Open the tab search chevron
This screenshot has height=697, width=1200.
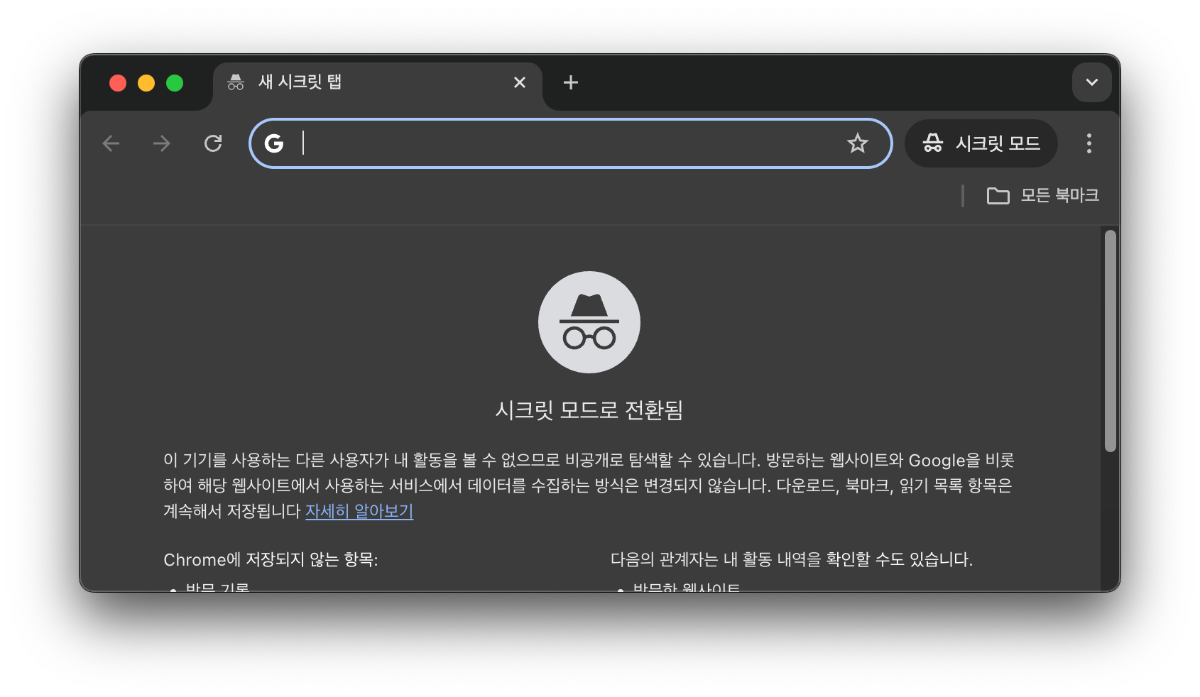[1091, 82]
